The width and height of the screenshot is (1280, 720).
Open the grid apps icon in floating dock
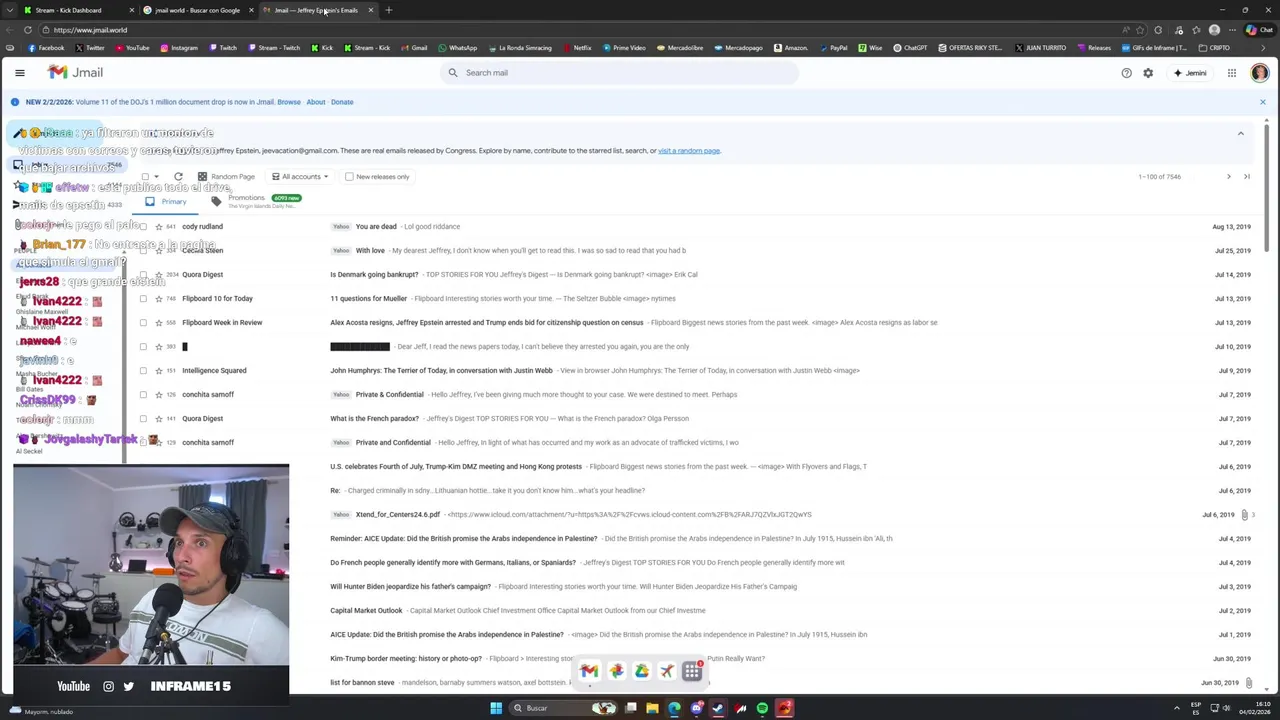click(x=692, y=672)
